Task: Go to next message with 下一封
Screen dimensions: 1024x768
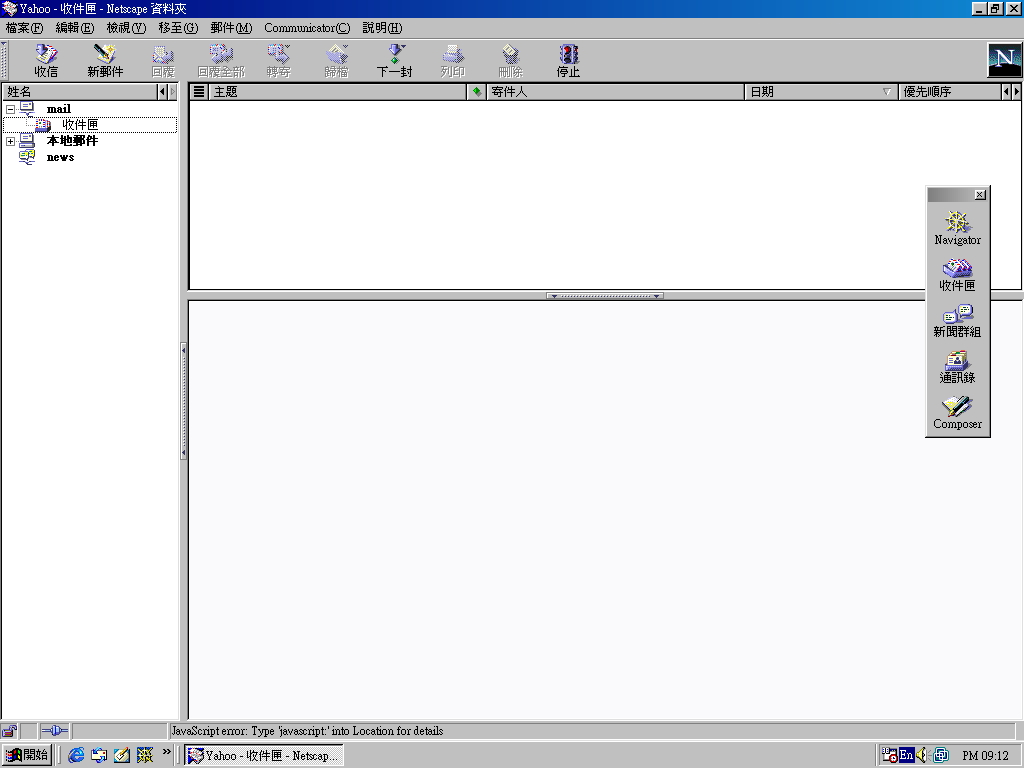Action: (x=394, y=61)
